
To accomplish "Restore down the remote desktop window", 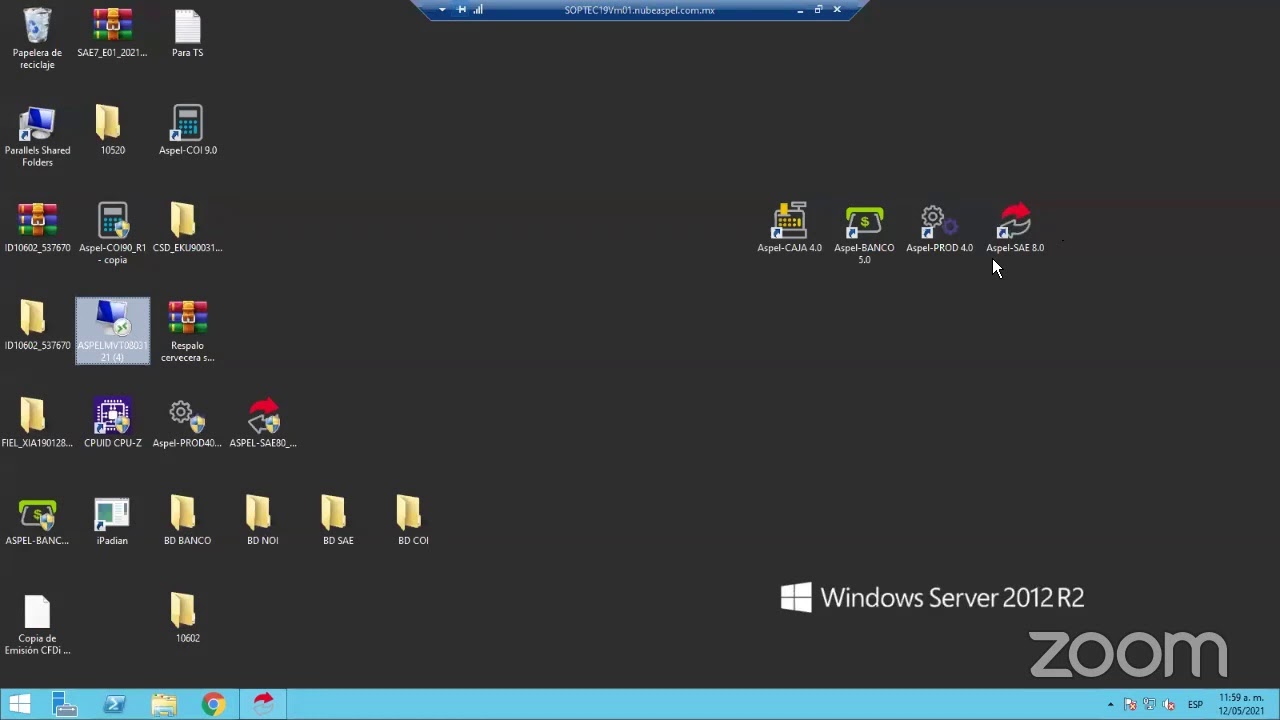I will pos(818,10).
